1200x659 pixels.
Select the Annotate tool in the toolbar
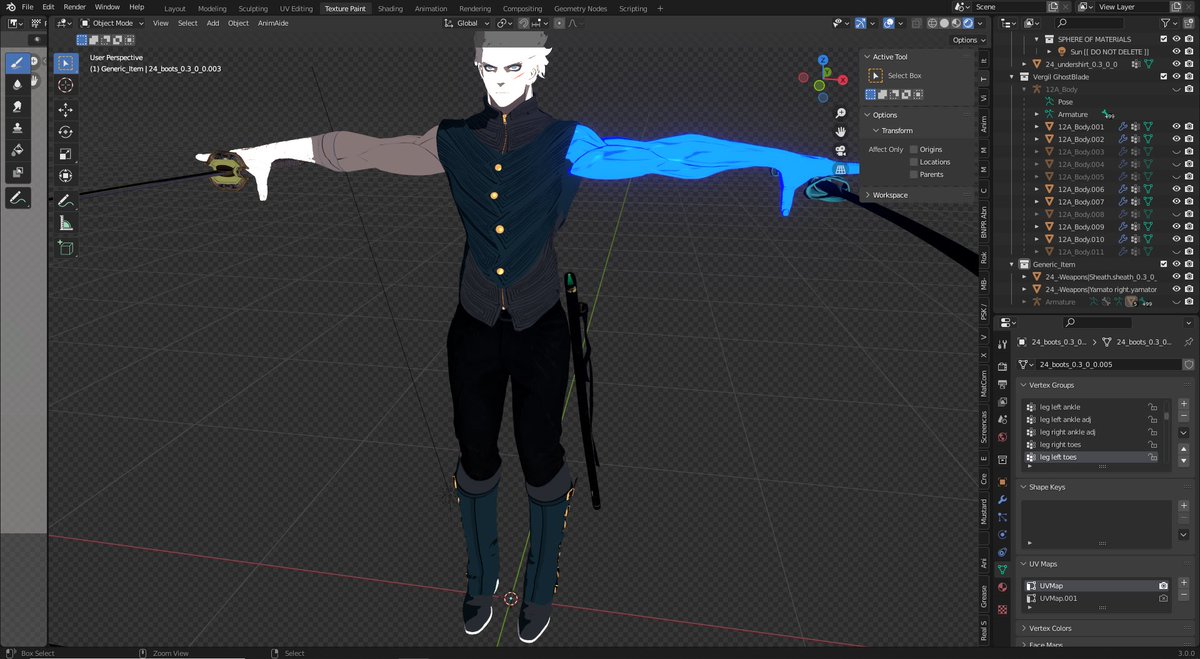tap(65, 197)
